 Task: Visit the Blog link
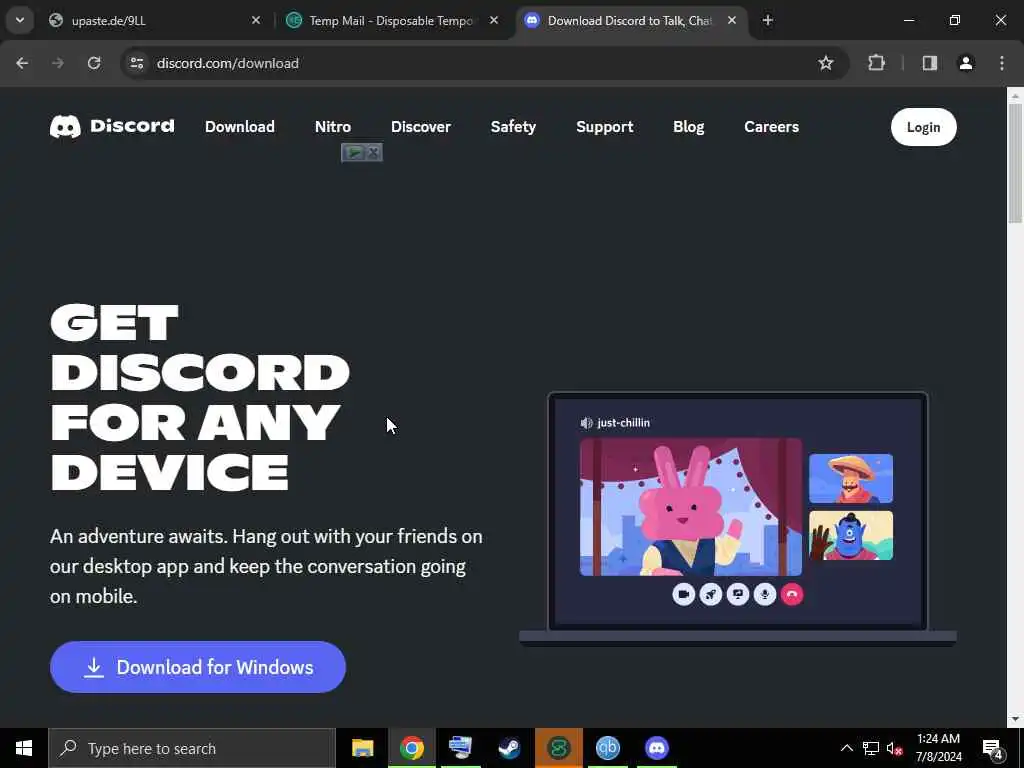click(688, 127)
